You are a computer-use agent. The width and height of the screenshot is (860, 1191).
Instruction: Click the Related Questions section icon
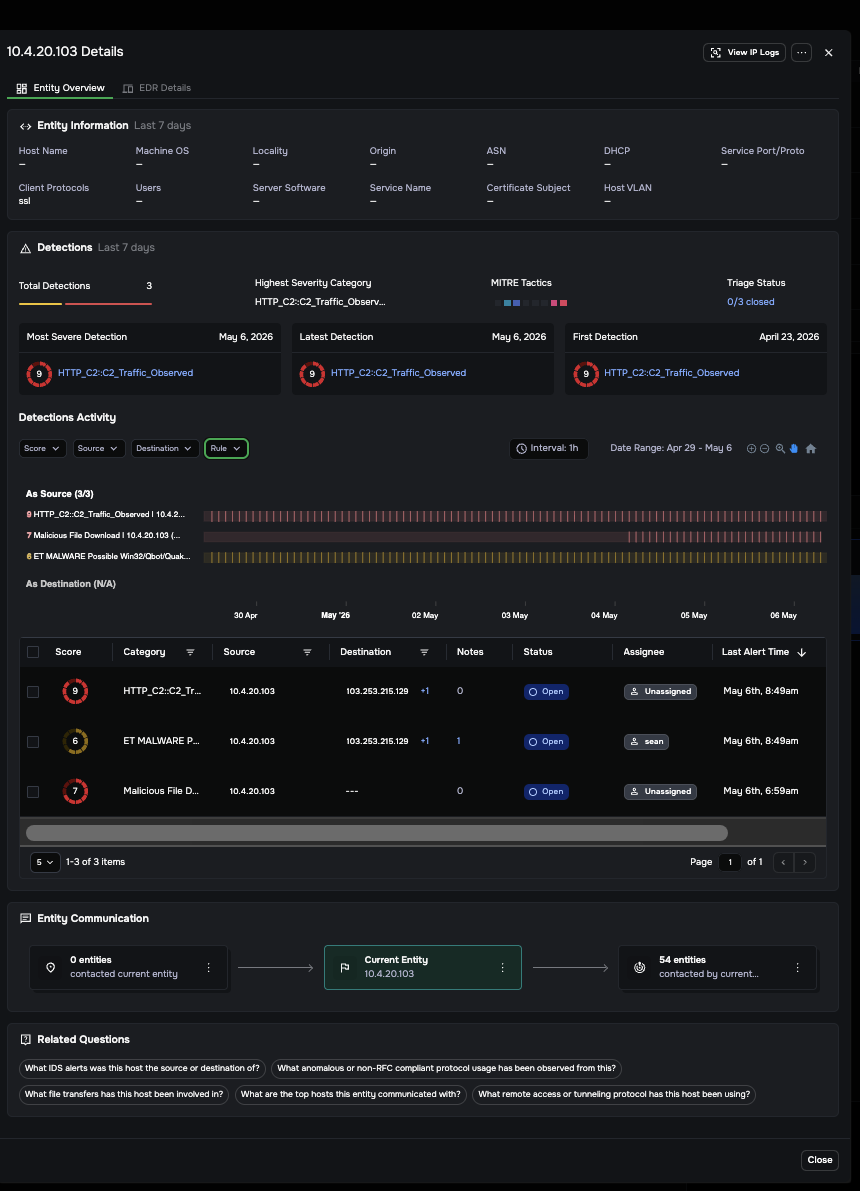click(x=25, y=1040)
